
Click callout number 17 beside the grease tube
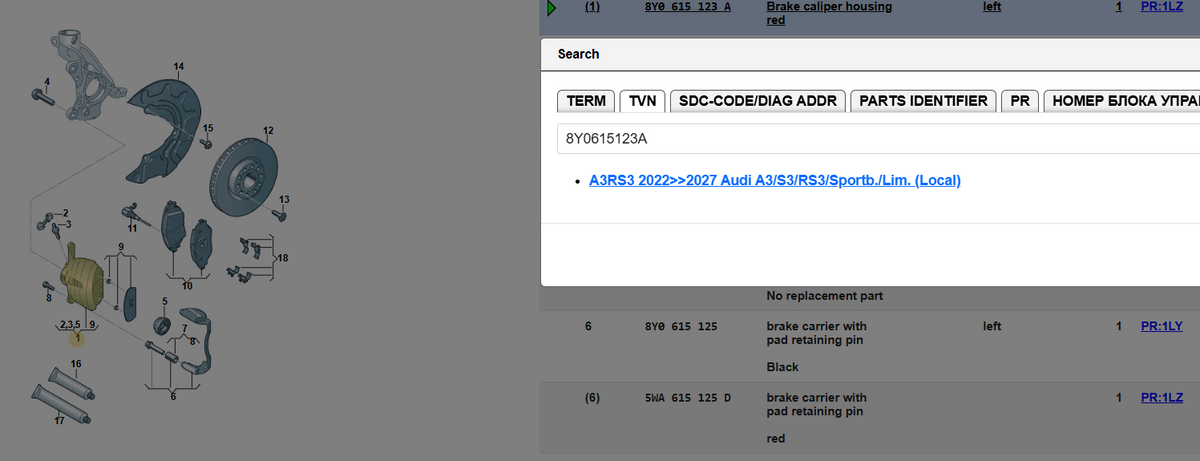pyautogui.click(x=59, y=421)
